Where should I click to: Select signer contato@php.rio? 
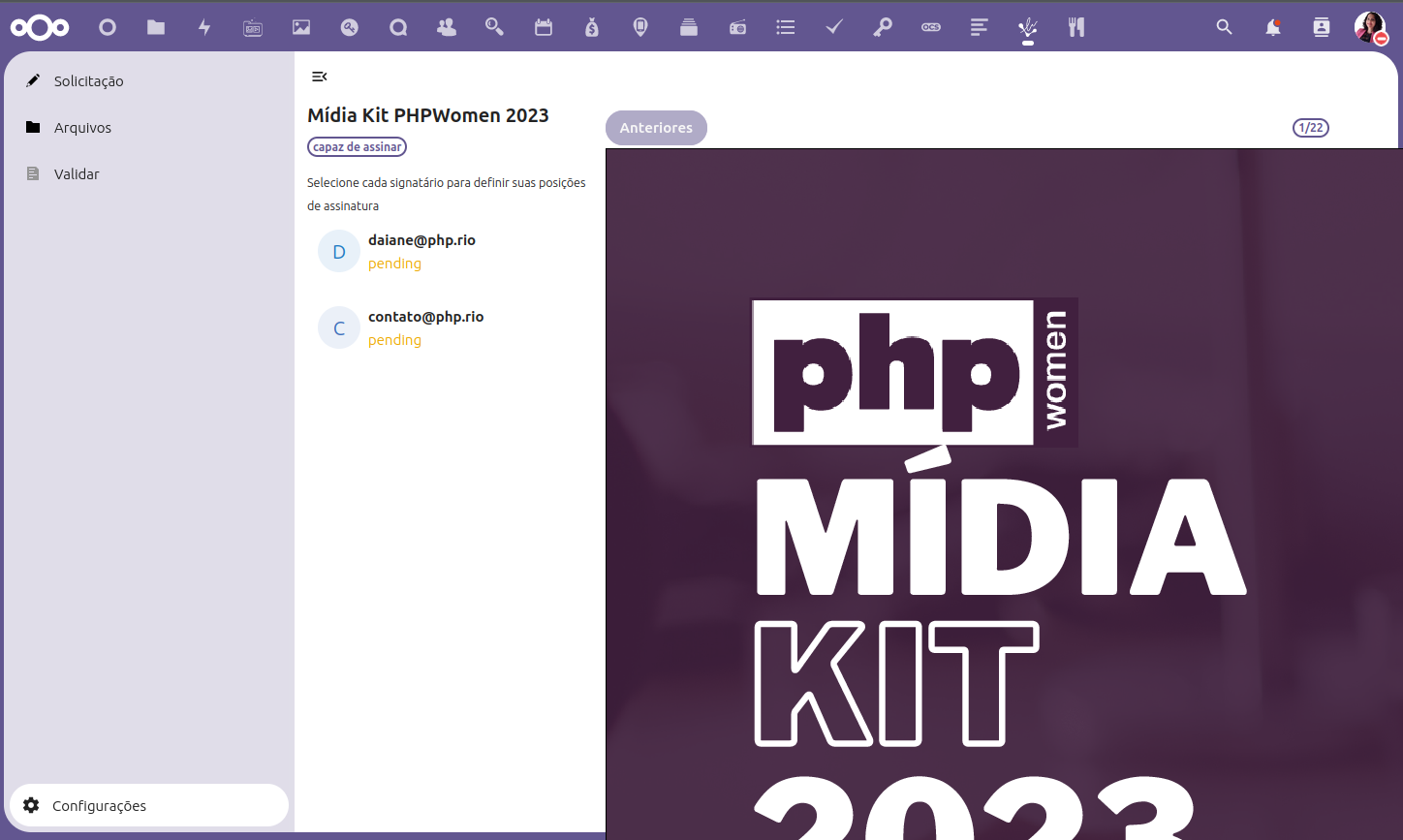click(x=450, y=328)
